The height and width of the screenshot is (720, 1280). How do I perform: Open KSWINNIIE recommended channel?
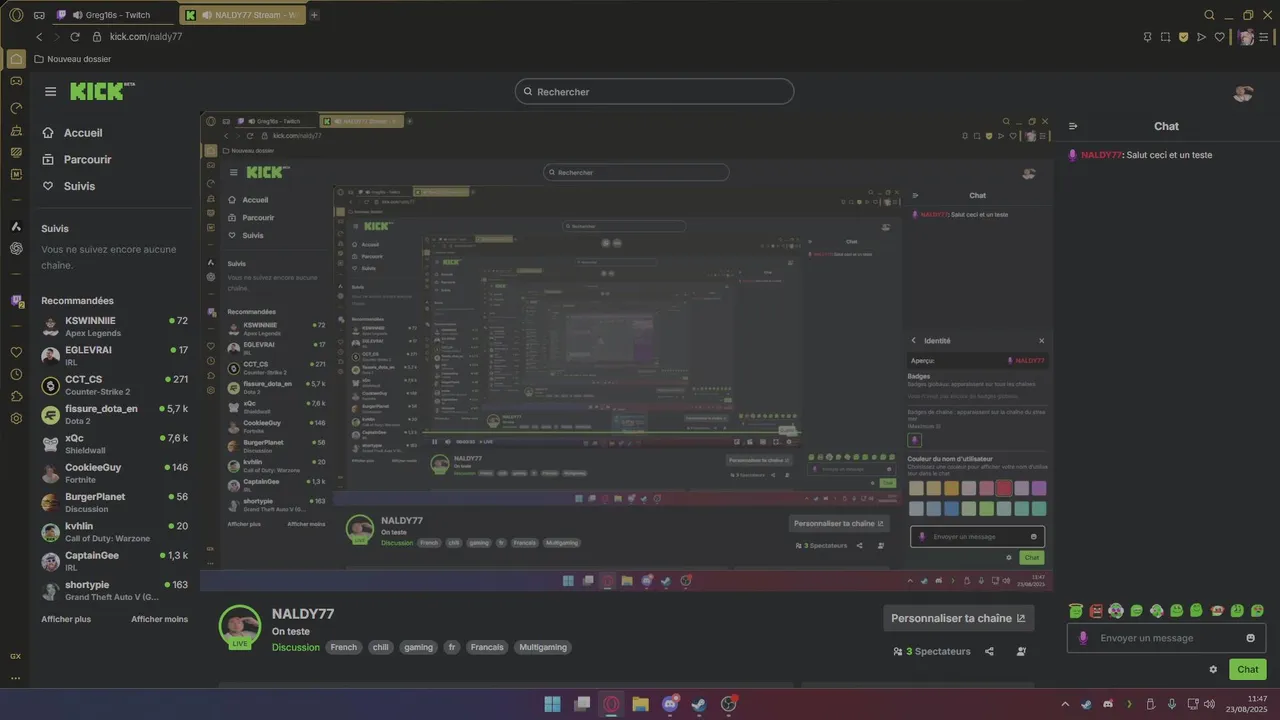pos(114,326)
